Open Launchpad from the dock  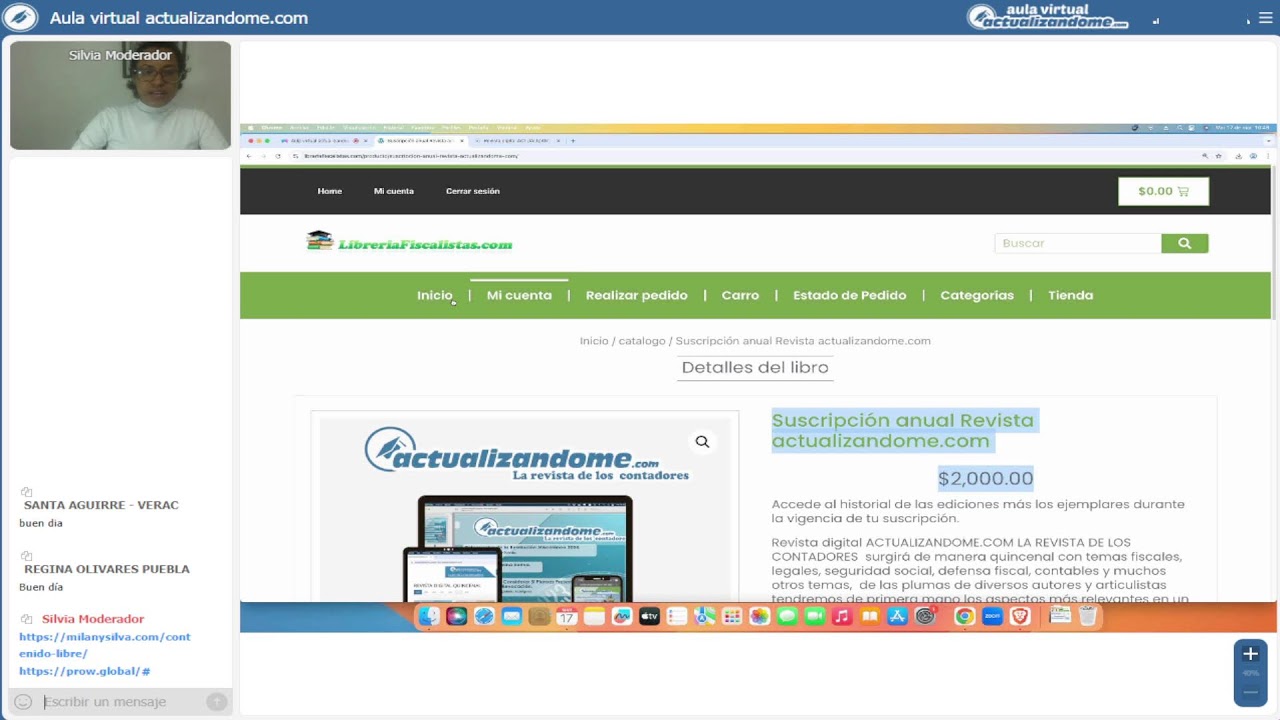(733, 616)
